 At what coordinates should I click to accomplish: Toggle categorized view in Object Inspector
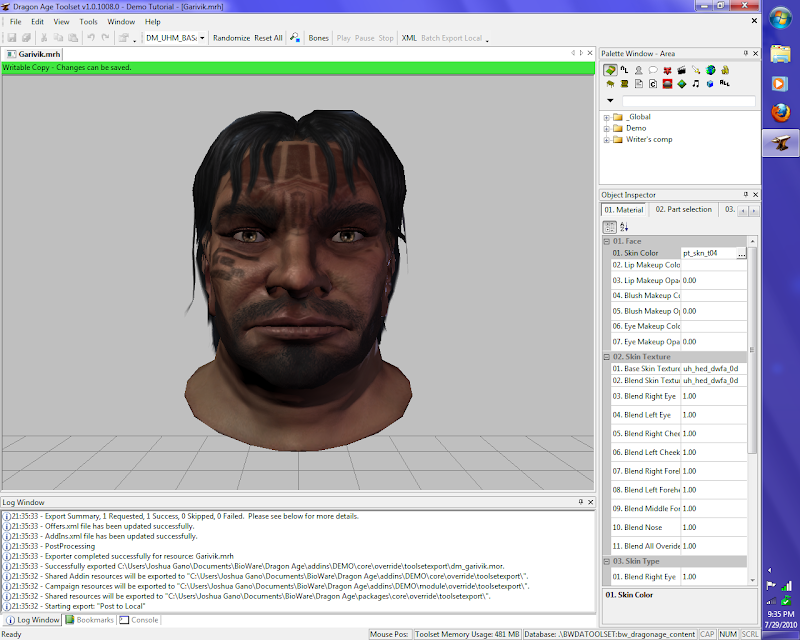pyautogui.click(x=609, y=228)
